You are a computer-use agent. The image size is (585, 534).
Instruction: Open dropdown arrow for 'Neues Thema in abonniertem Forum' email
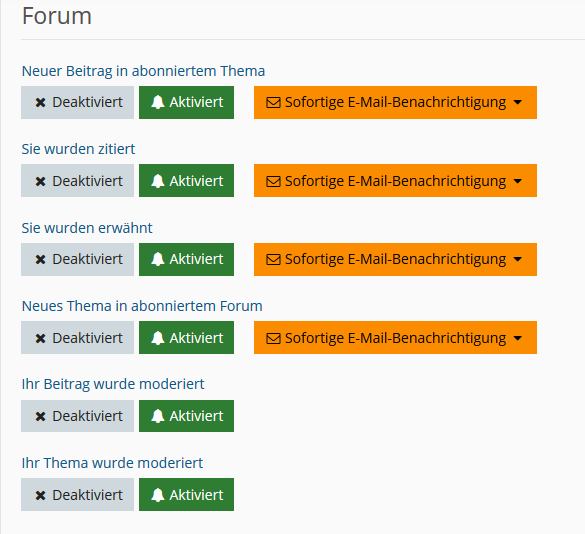pos(517,338)
